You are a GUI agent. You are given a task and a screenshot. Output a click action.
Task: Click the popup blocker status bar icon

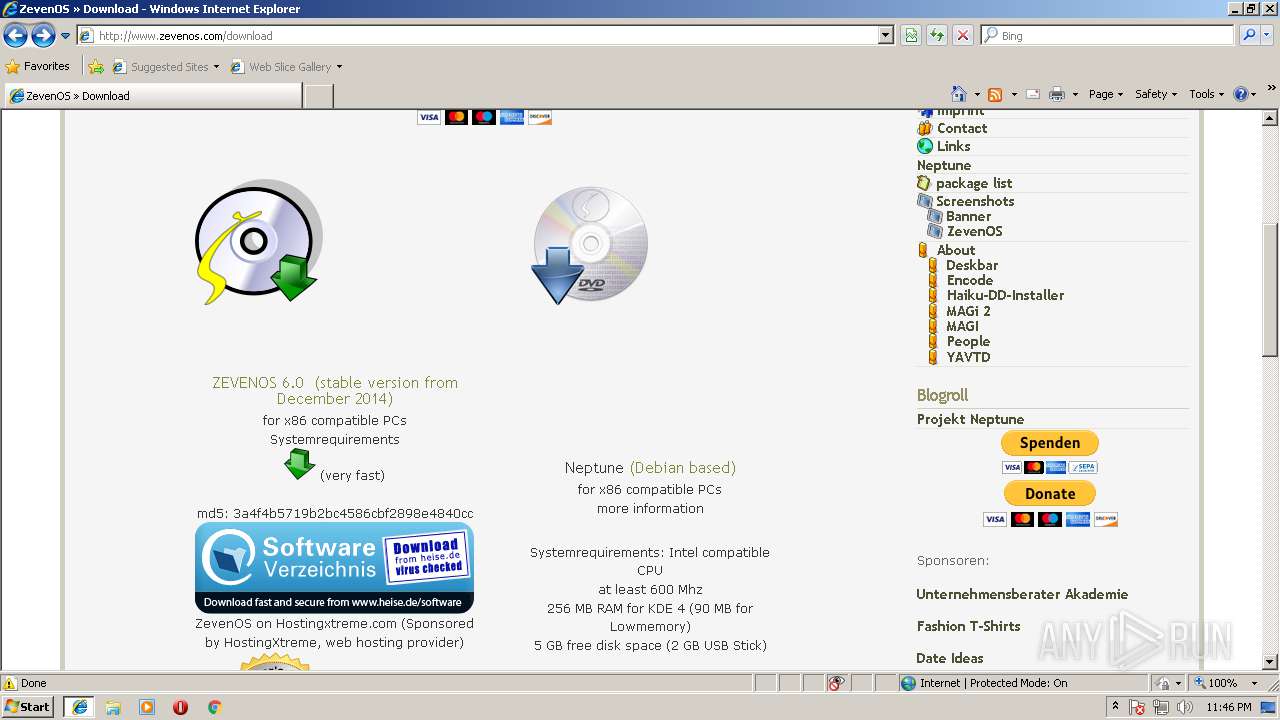(x=836, y=683)
